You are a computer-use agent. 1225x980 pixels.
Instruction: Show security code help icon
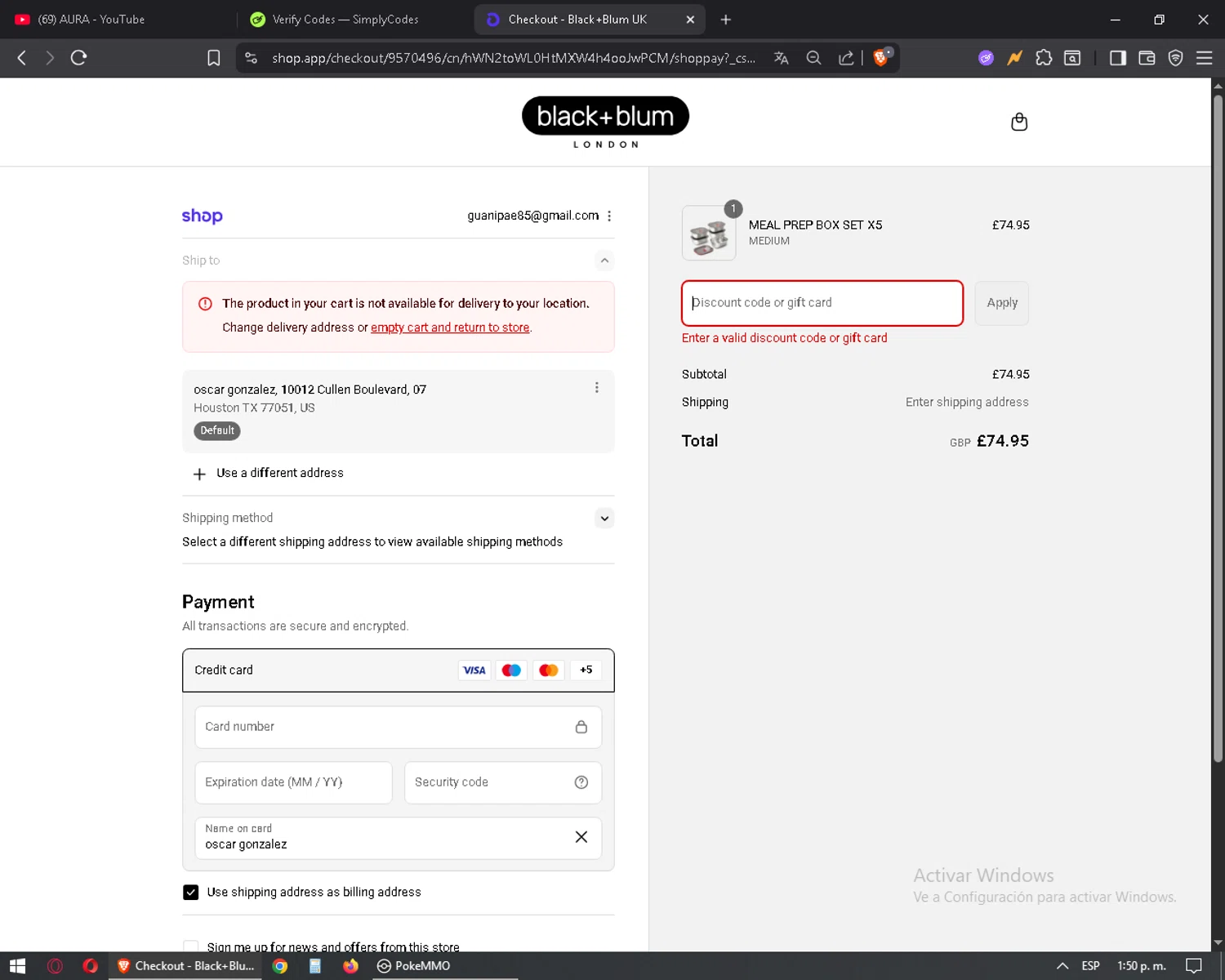click(581, 782)
